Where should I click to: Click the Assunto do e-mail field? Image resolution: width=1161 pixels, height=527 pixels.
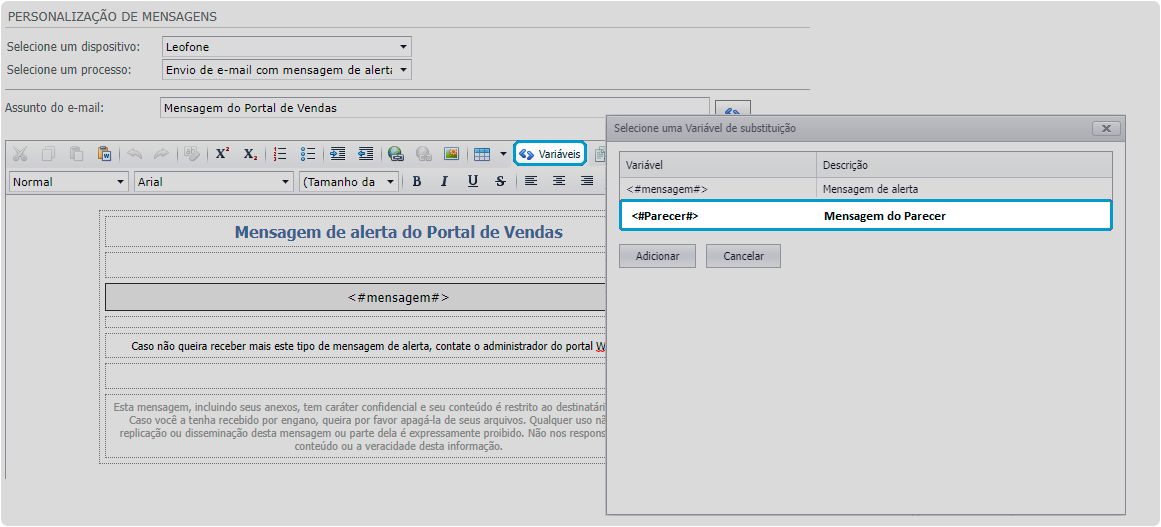435,108
